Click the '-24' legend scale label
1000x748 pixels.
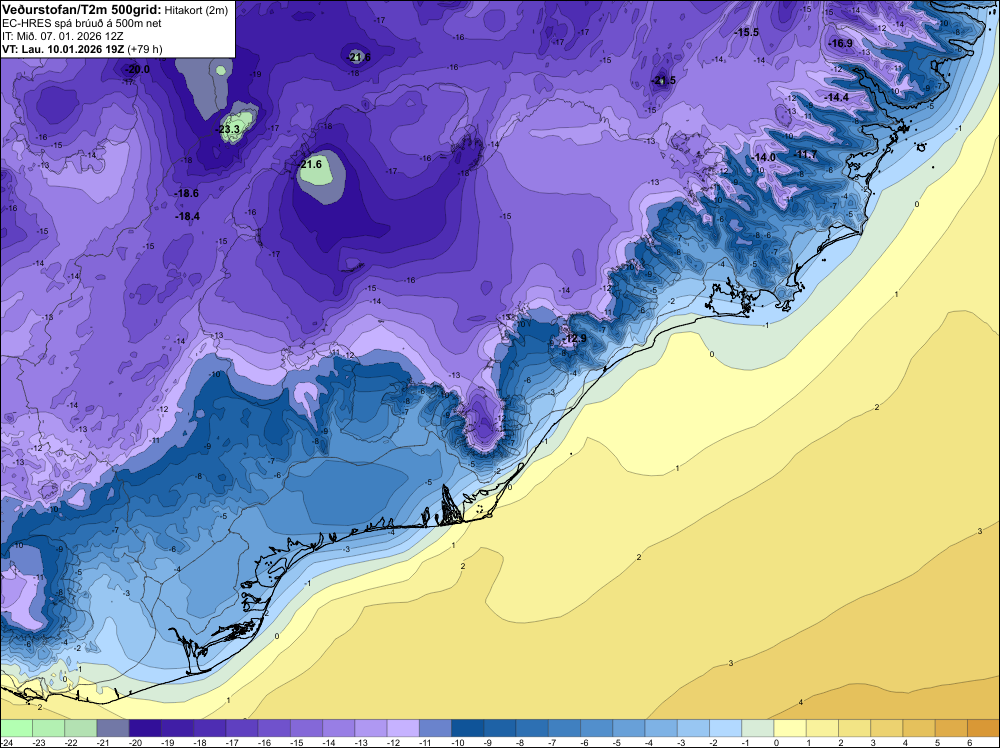click(x=6, y=742)
